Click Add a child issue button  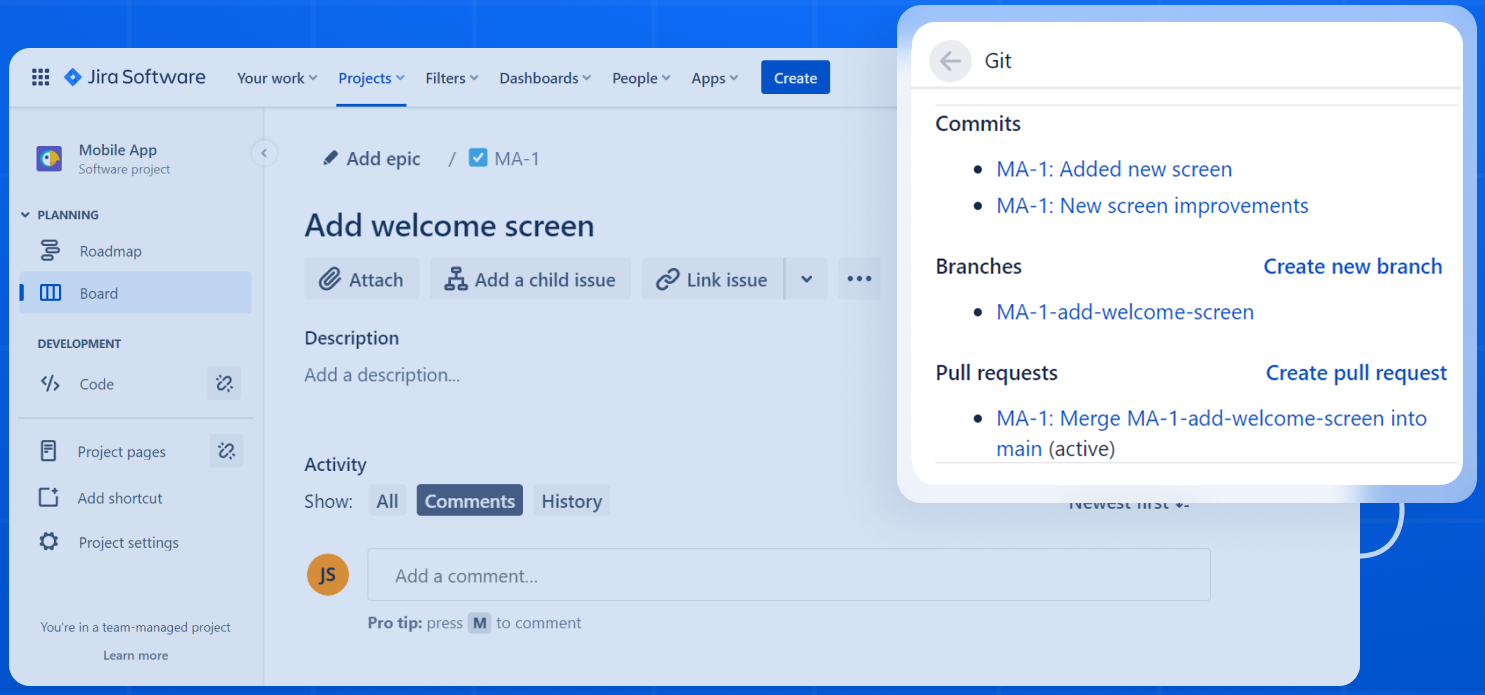point(530,279)
